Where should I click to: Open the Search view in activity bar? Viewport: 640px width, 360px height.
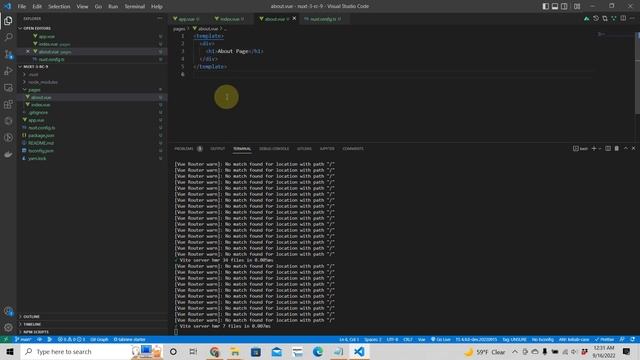click(x=8, y=37)
